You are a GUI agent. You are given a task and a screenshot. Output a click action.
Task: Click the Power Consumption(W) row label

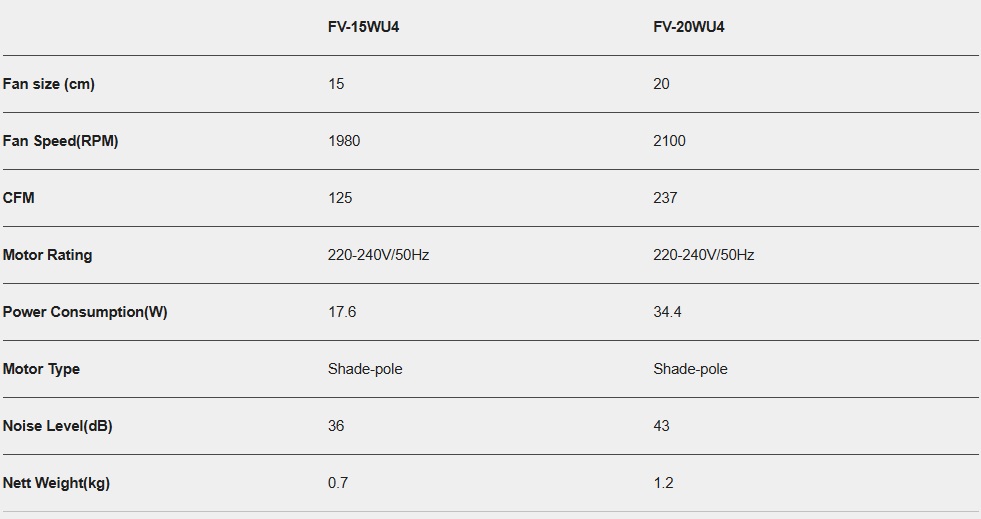[85, 312]
